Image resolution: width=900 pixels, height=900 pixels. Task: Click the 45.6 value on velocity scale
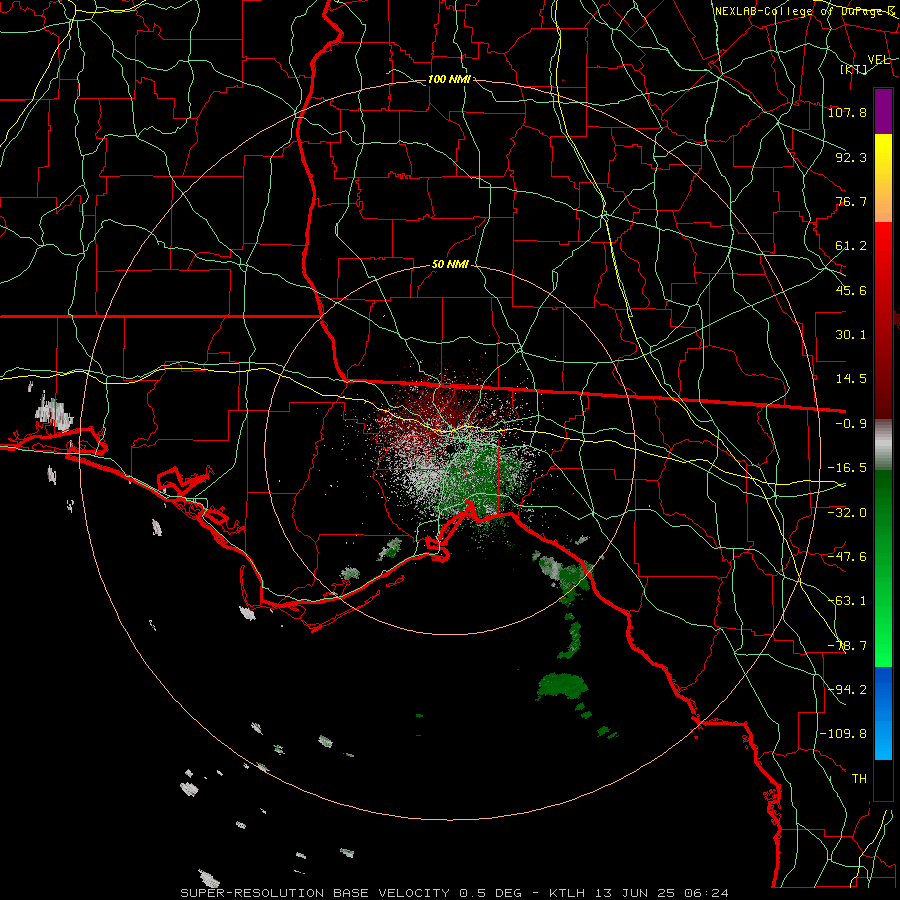point(851,290)
